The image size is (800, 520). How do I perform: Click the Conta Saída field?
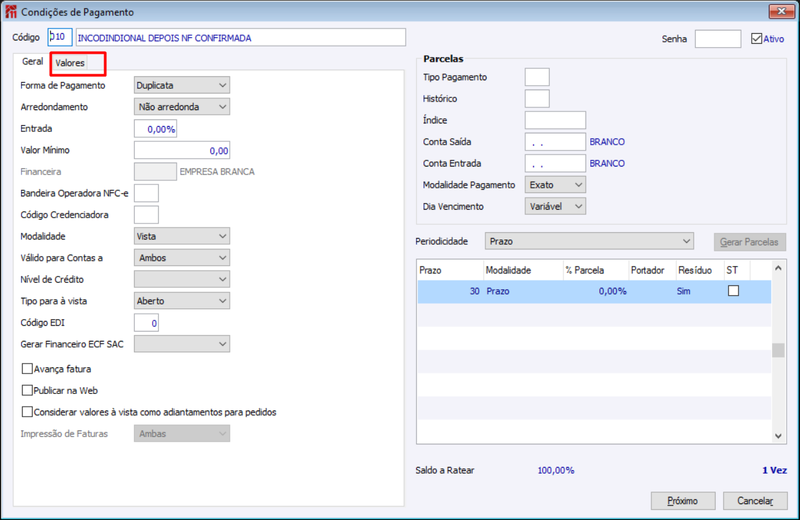click(555, 142)
